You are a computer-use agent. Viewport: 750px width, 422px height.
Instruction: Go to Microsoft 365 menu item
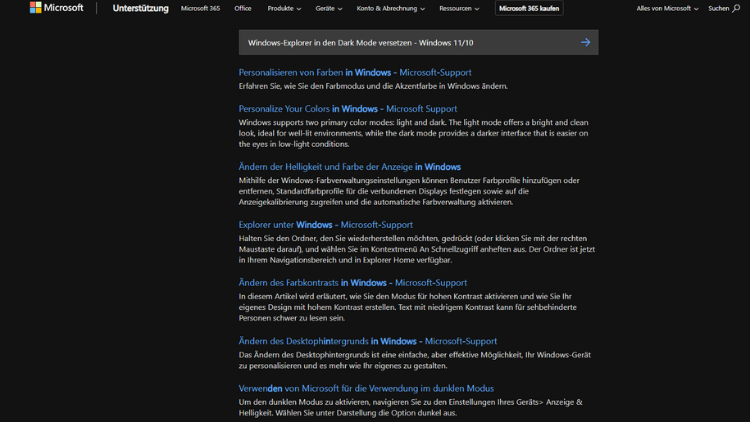[200, 8]
